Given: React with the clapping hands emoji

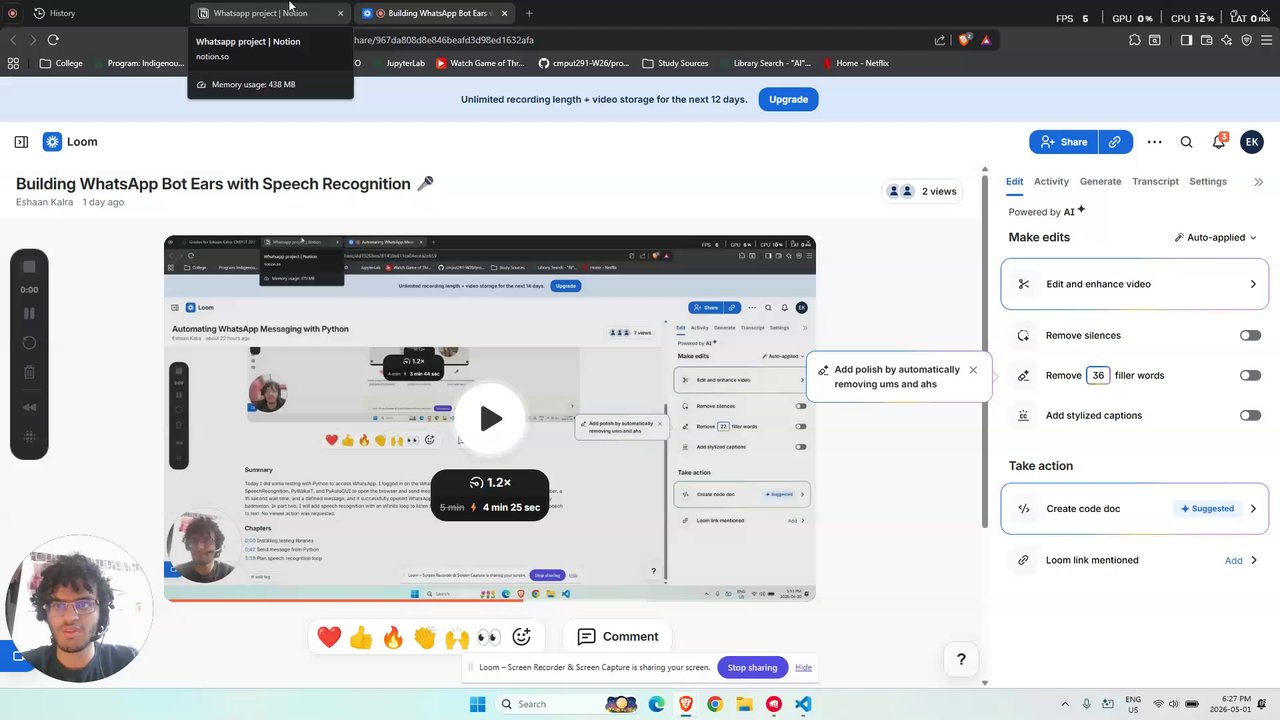Looking at the screenshot, I should click(425, 637).
